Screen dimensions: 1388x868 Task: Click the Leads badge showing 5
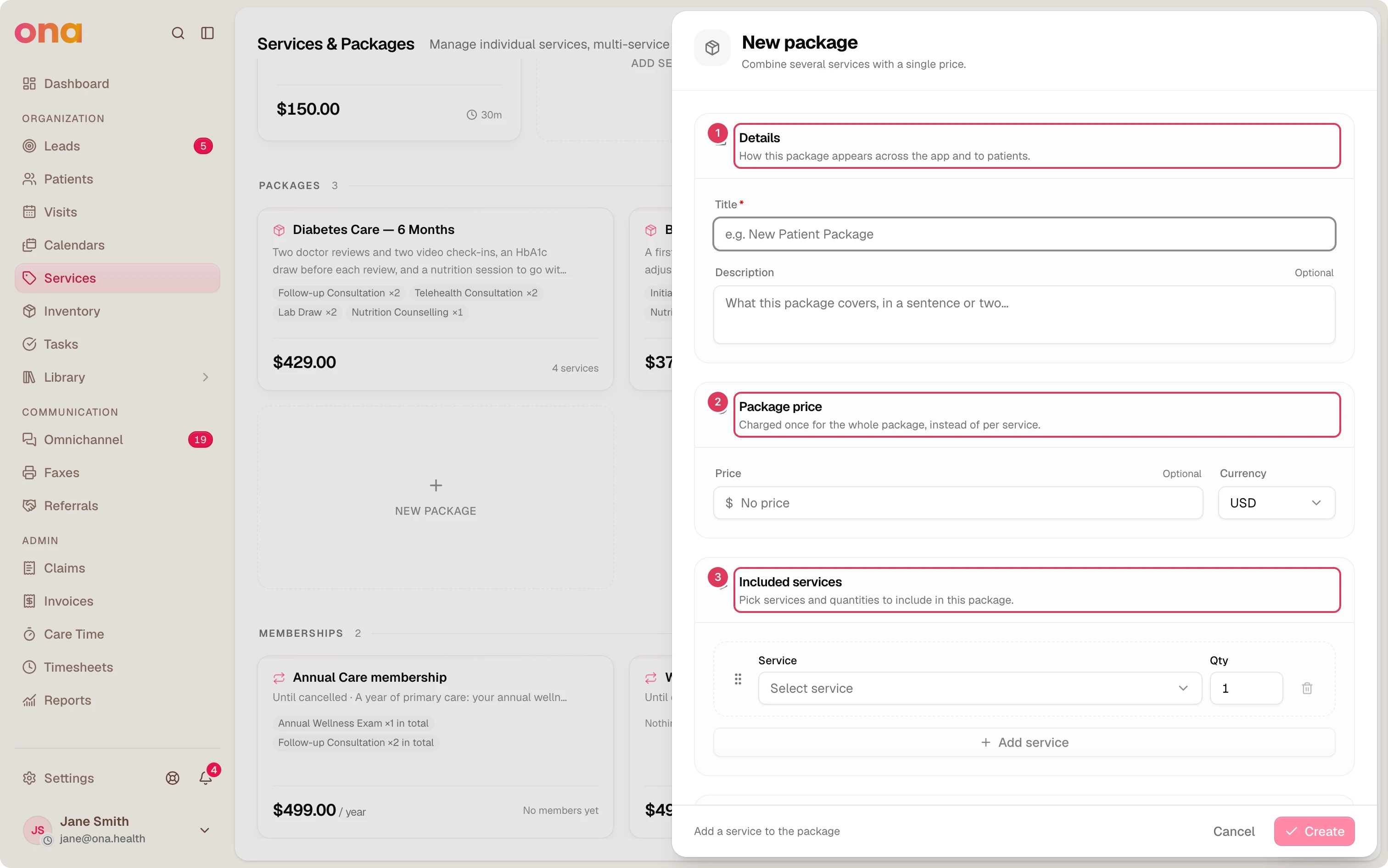203,146
